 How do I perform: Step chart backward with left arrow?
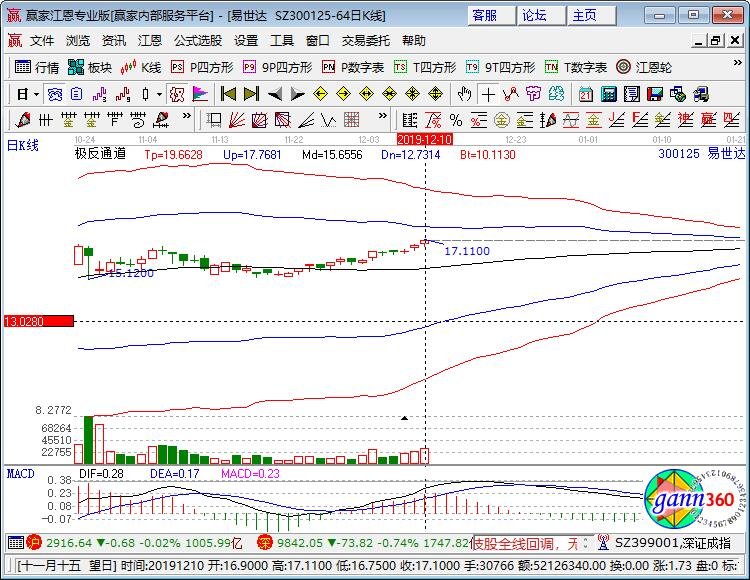[275, 94]
